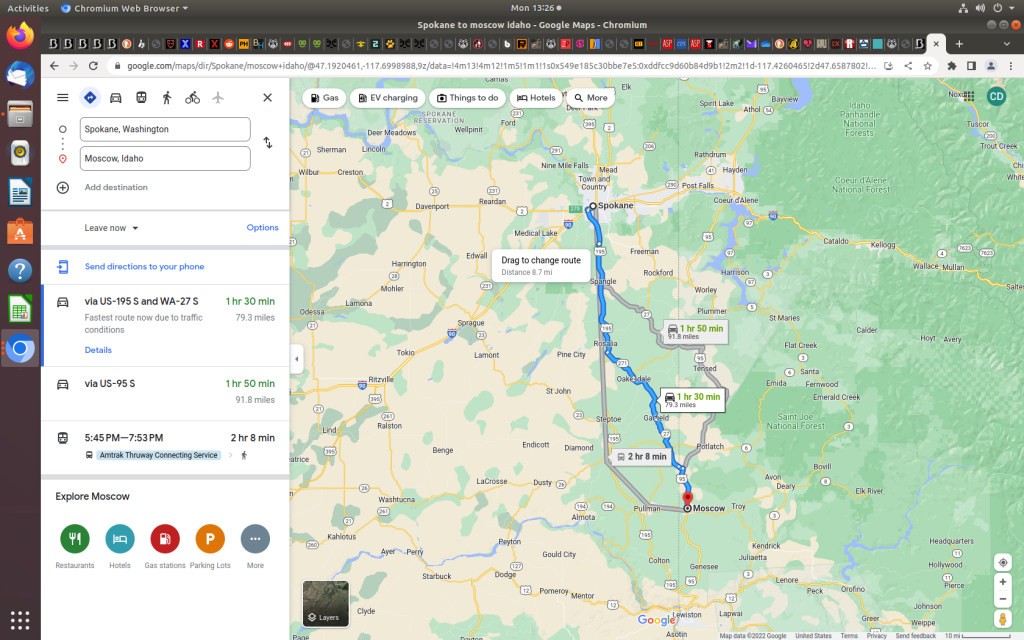Toggle the Layers map view thumbnail
The image size is (1024, 640).
pos(326,603)
